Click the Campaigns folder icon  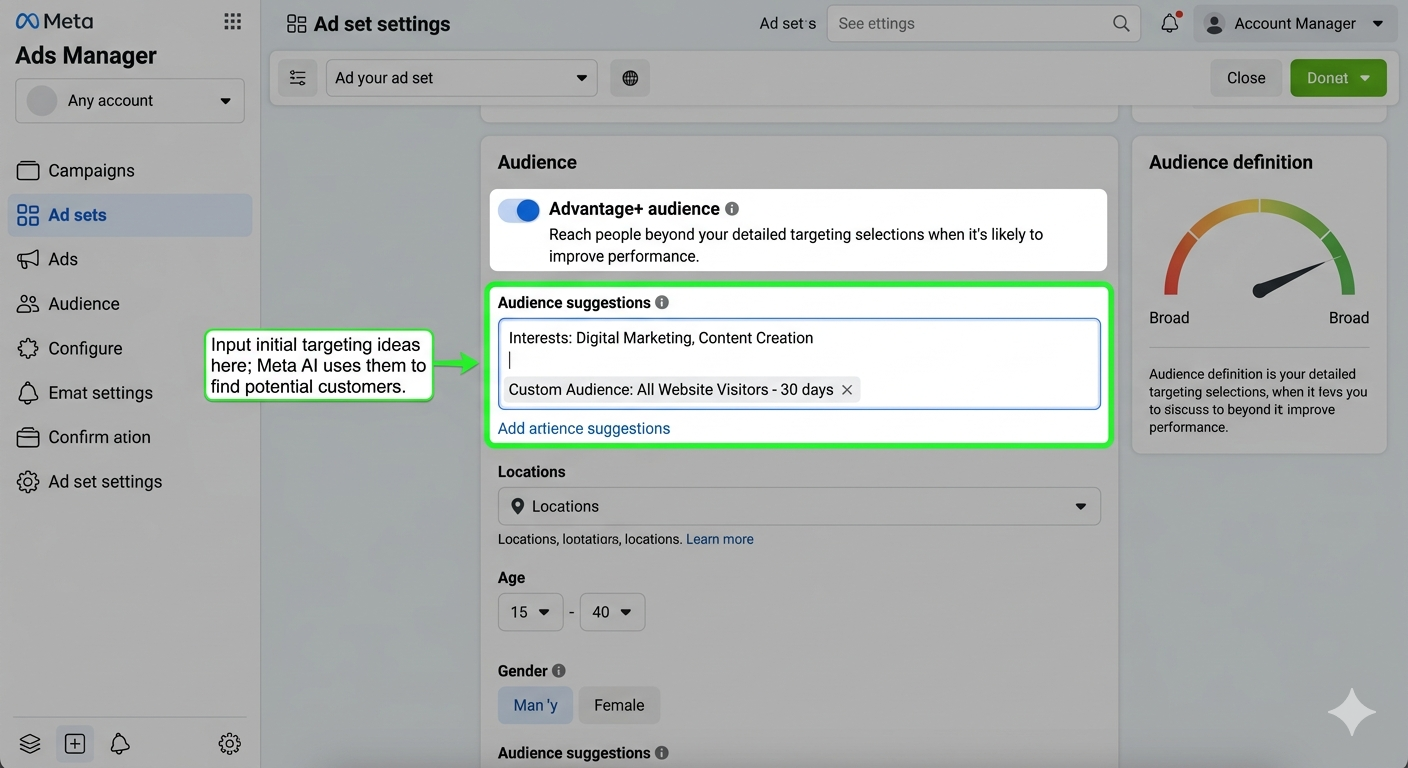[28, 170]
